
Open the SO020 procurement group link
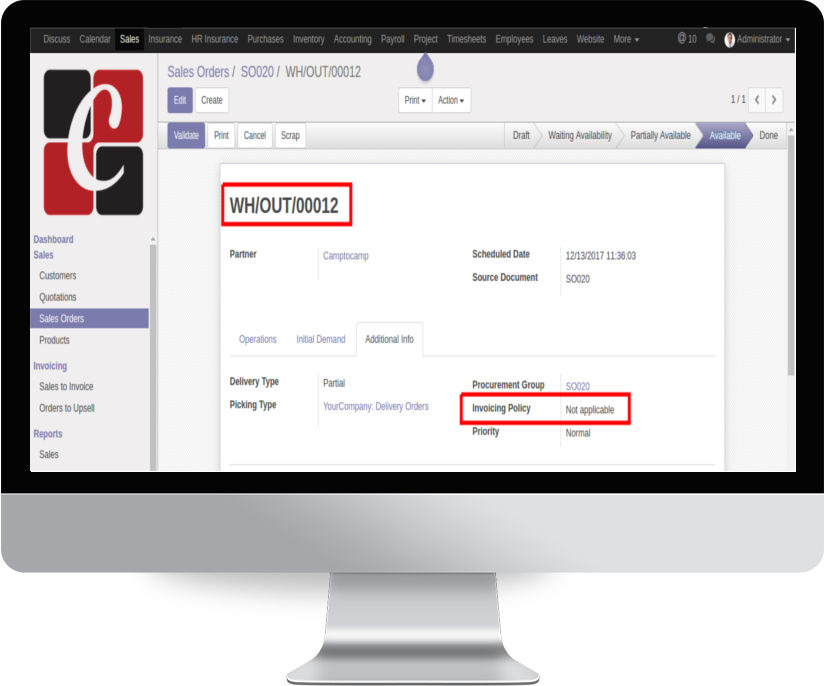coord(578,386)
